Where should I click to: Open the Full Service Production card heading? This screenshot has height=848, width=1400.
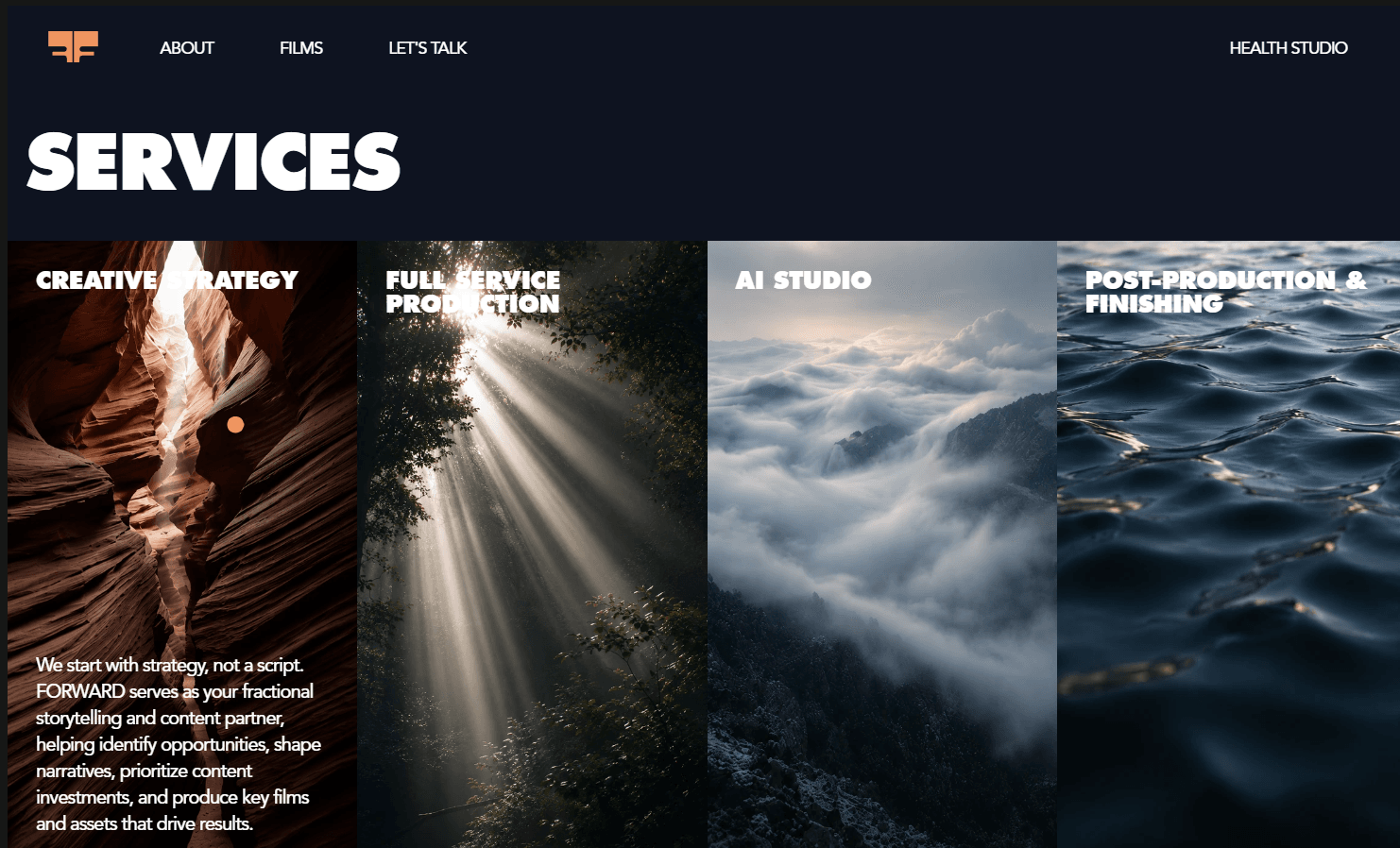472,292
